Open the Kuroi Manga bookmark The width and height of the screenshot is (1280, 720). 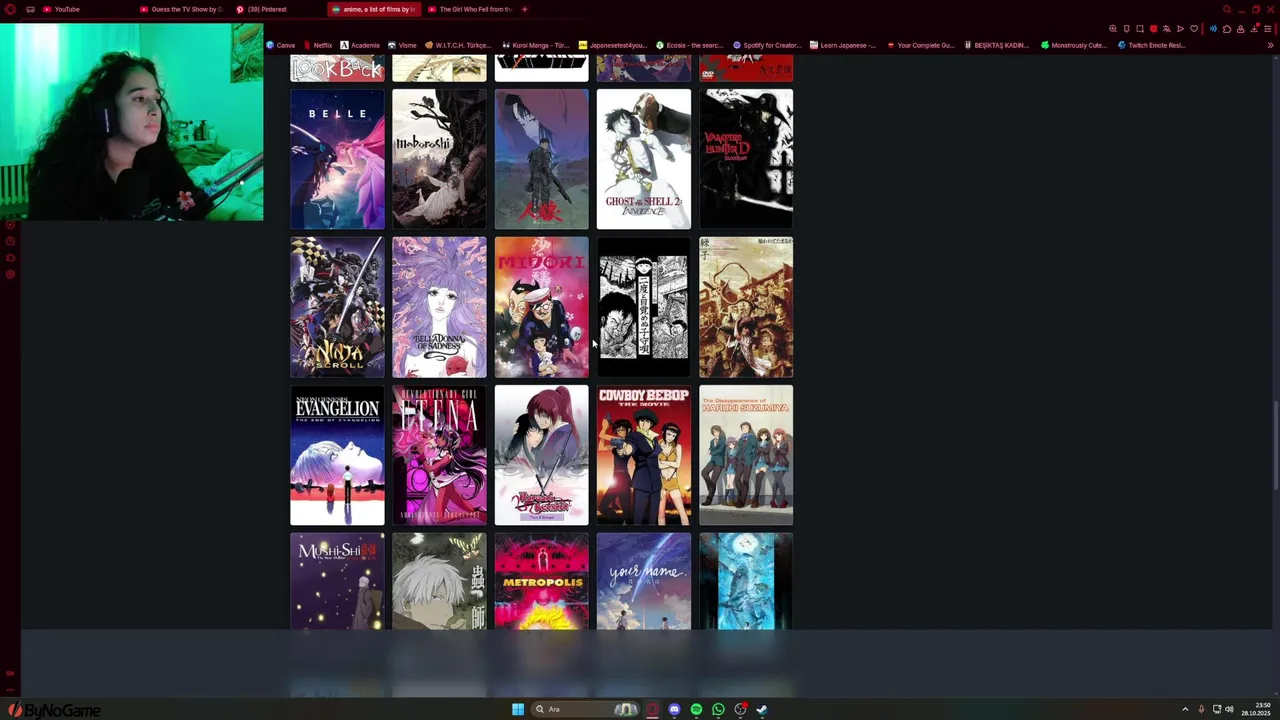coord(535,45)
